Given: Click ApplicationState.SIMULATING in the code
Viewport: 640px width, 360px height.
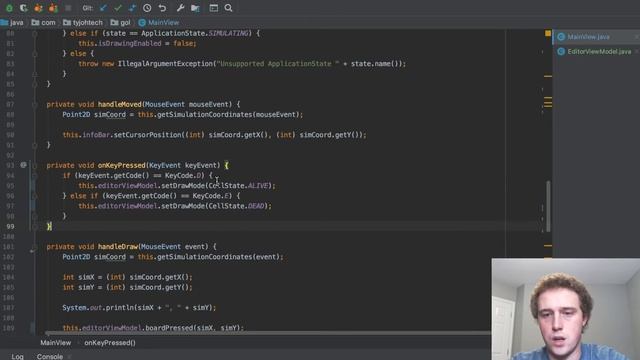Looking at the screenshot, I should [194, 33].
